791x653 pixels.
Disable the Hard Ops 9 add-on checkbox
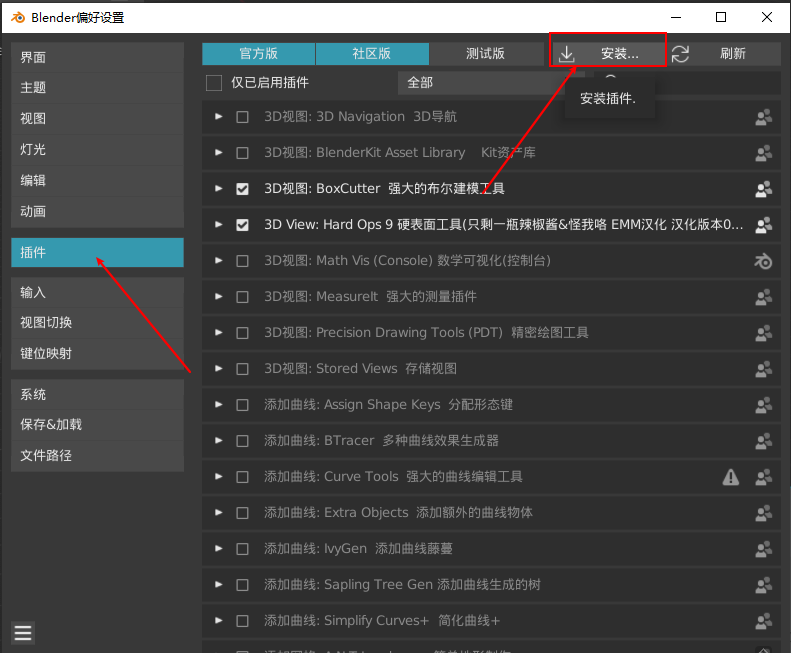242,225
